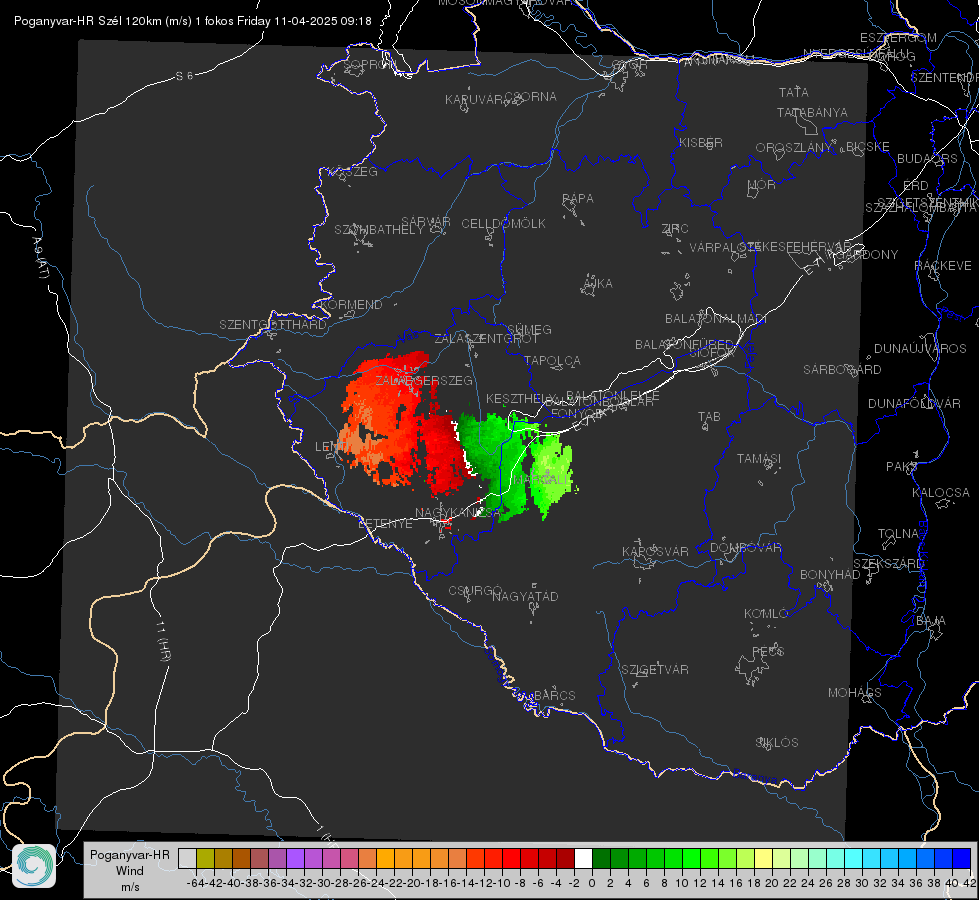Select the KÖRMEND label on map

pyautogui.click(x=351, y=305)
